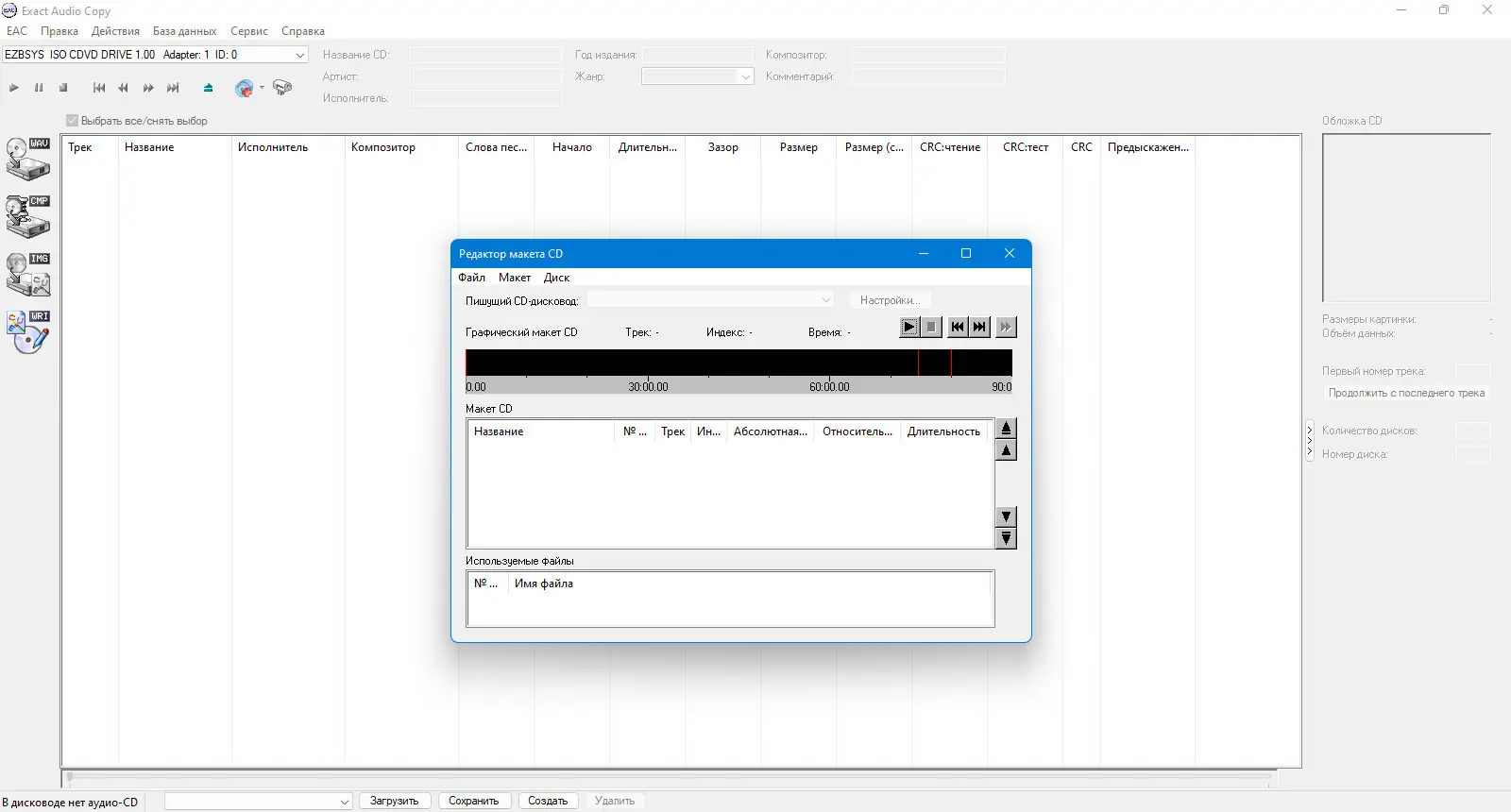Move layout item to bottom with the barred down arrow
The height and width of the screenshot is (812, 1511).
pyautogui.click(x=1007, y=538)
